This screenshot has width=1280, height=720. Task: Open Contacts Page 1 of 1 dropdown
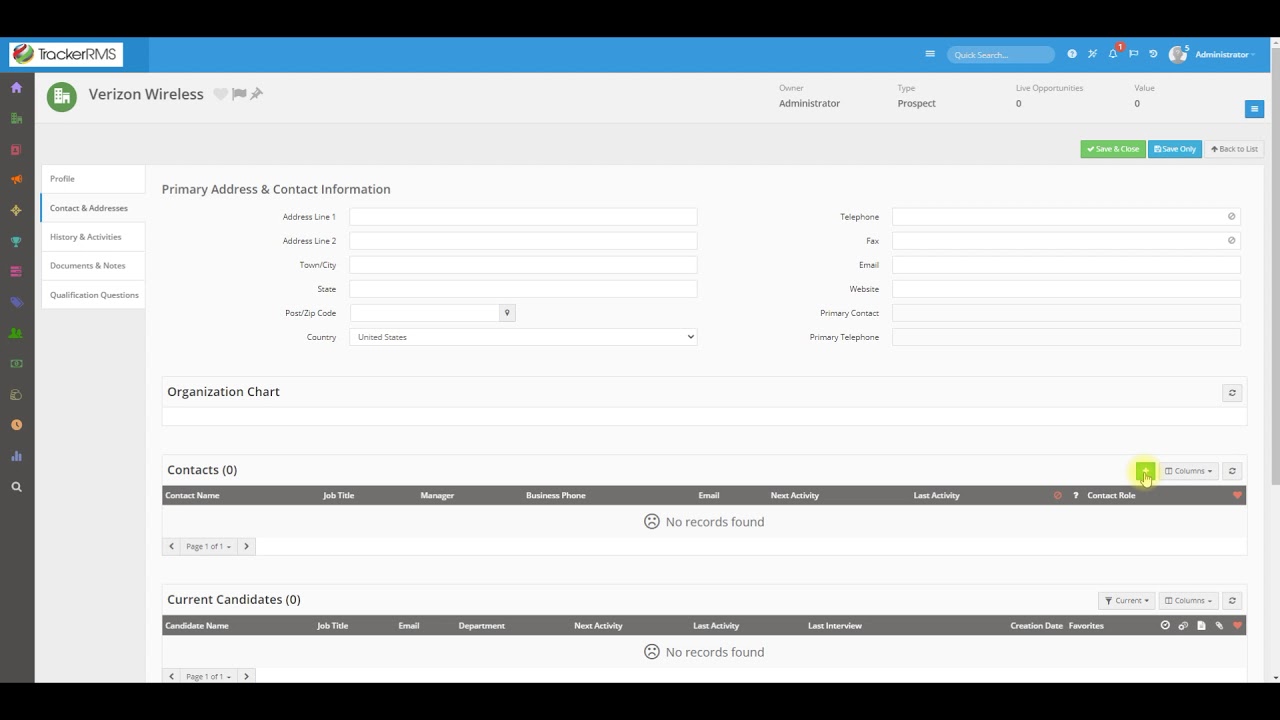(x=208, y=546)
